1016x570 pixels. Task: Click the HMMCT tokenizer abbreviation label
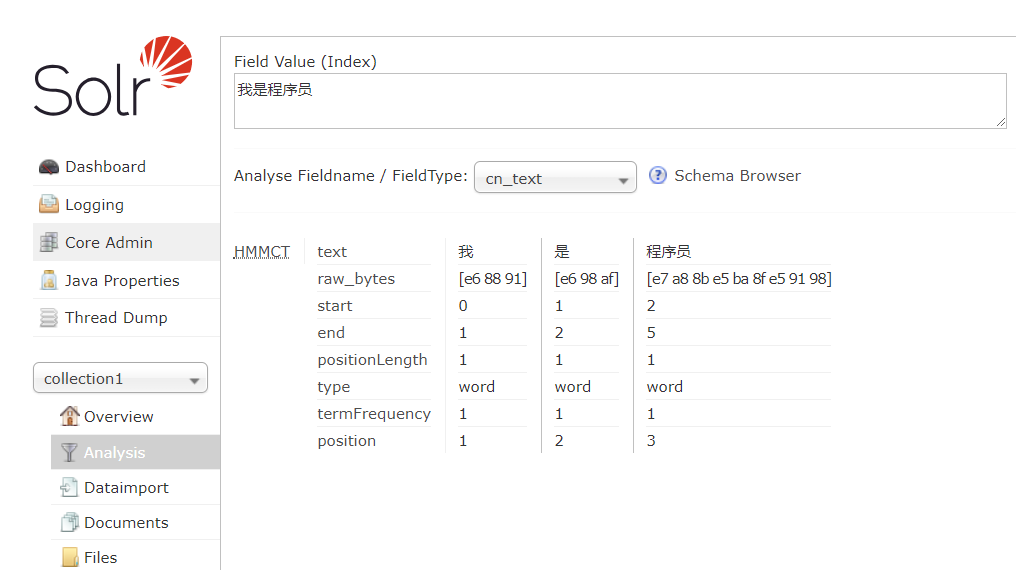pos(262,252)
